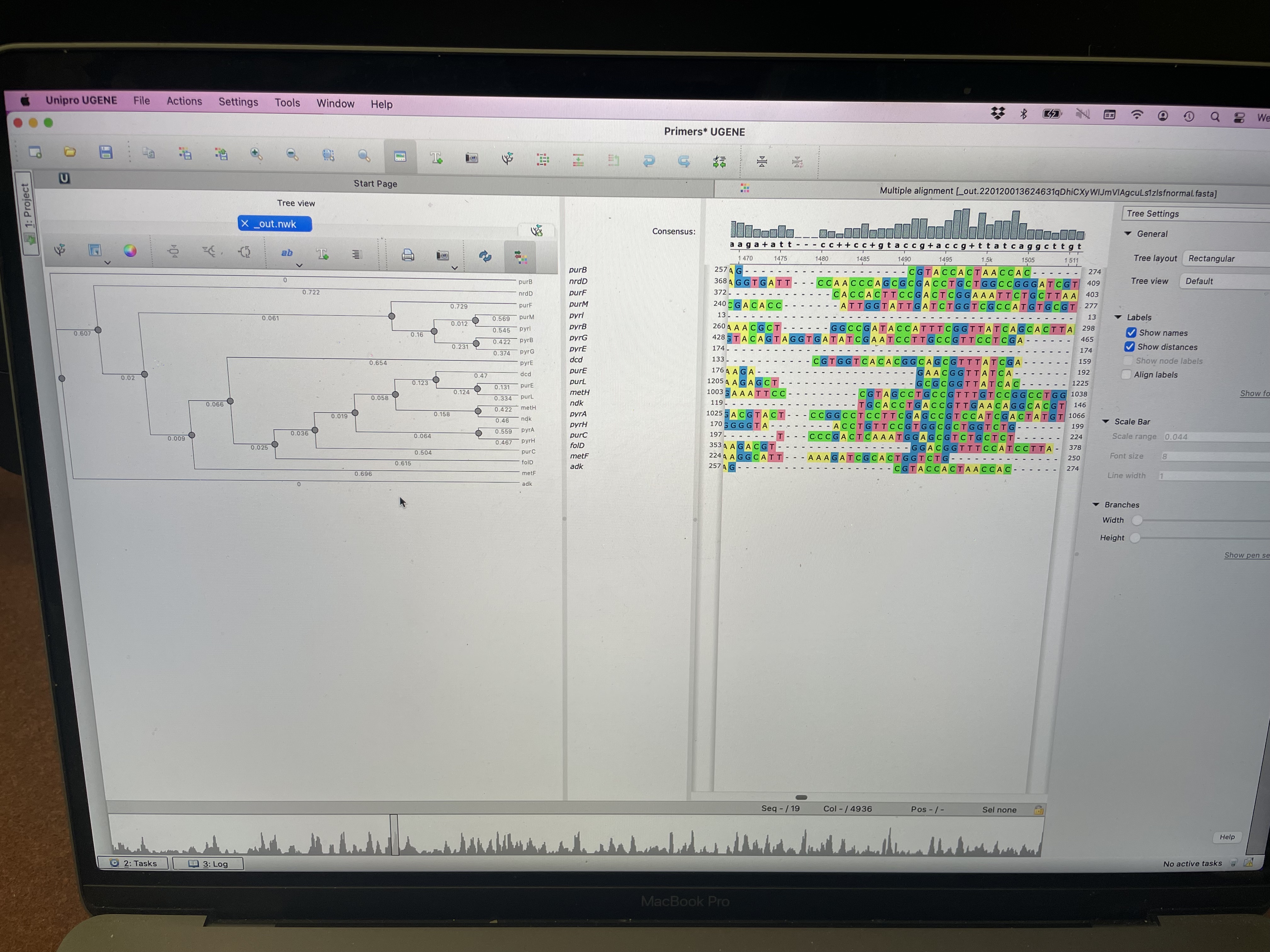Image resolution: width=1270 pixels, height=952 pixels.
Task: Open the Tree Settings combo box
Action: point(1195,213)
